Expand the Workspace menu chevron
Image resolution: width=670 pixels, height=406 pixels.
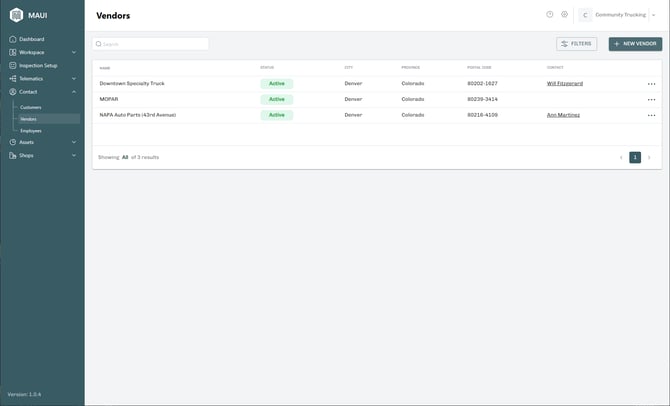click(74, 53)
